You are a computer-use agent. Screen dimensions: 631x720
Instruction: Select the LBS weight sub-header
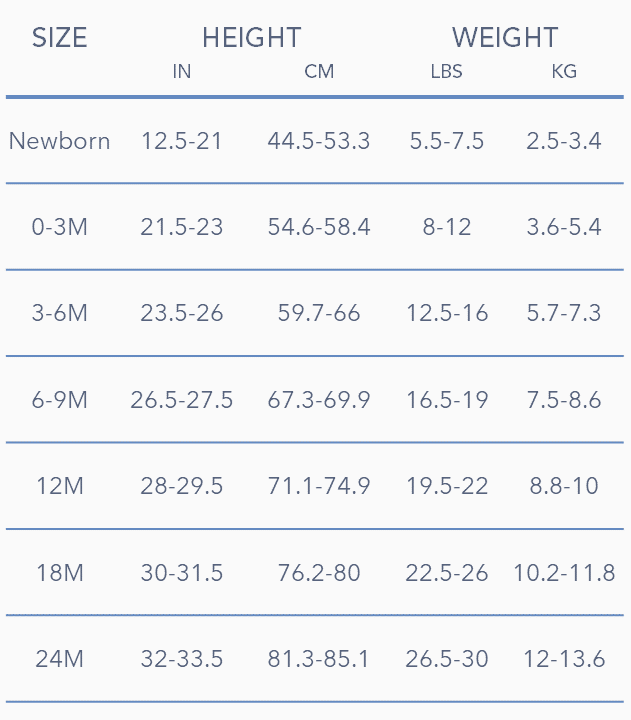click(x=446, y=72)
